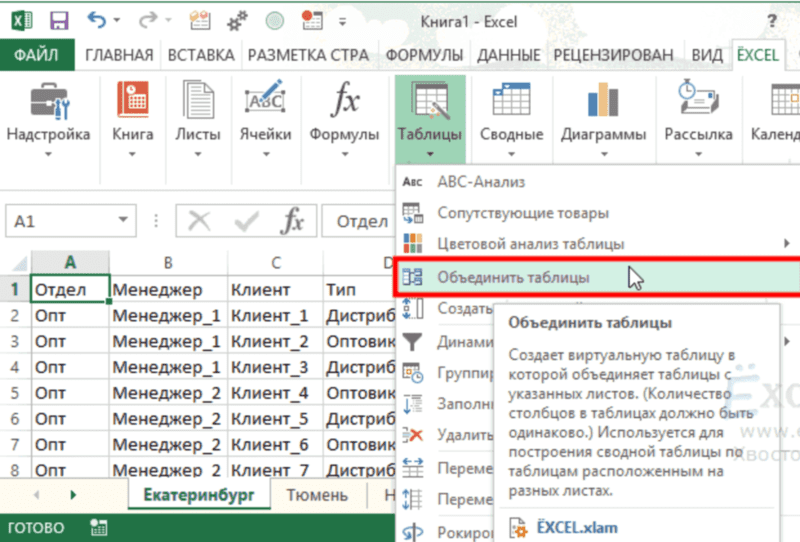Screen dimensions: 800x542
Task: Click the Листы sheets icon
Action: click(x=198, y=103)
